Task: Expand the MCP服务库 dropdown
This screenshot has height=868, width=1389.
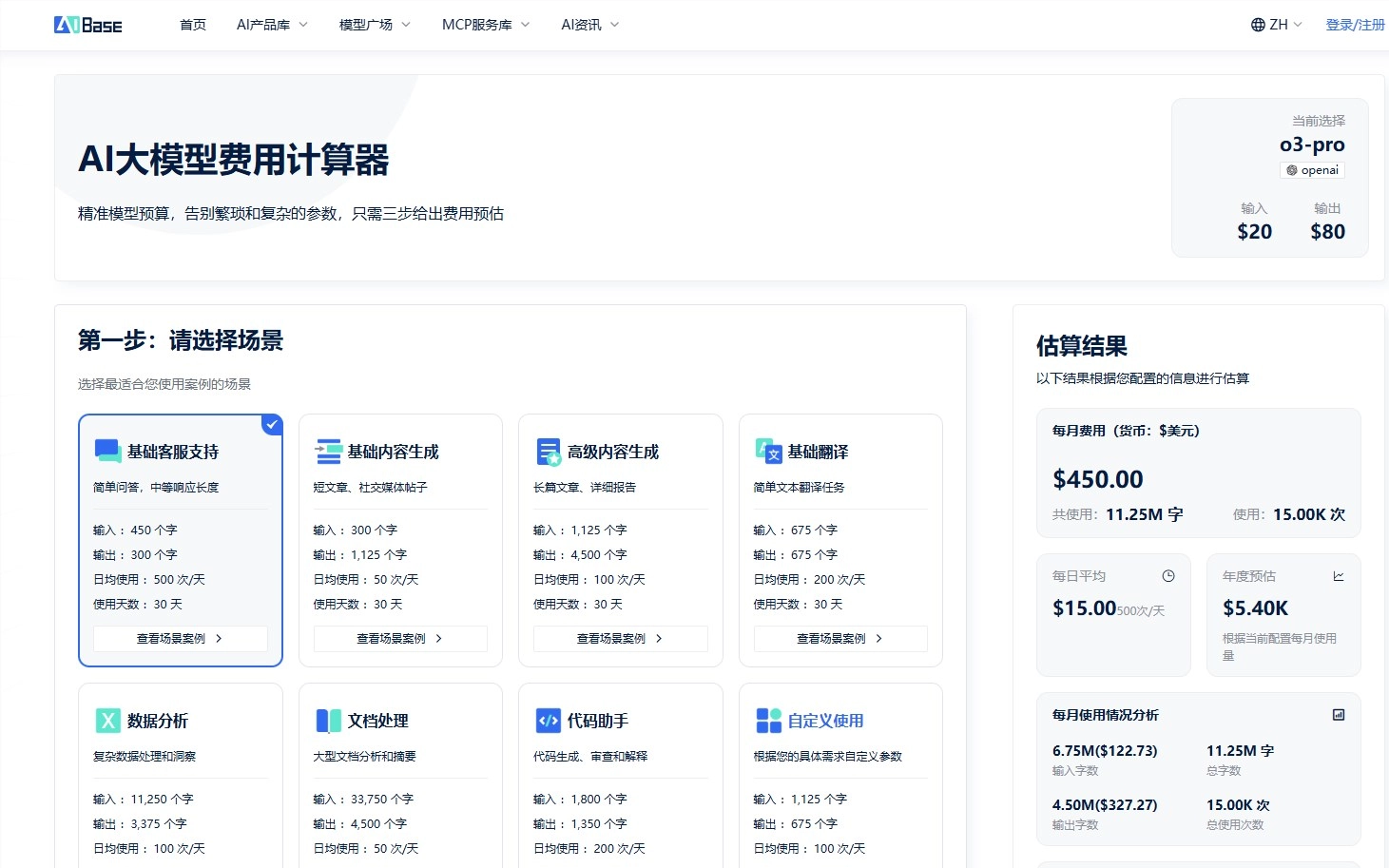Action: pyautogui.click(x=486, y=25)
